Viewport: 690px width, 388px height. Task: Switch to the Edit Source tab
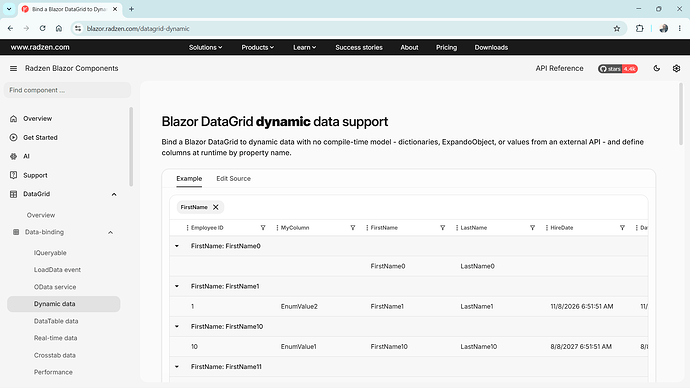pos(233,179)
